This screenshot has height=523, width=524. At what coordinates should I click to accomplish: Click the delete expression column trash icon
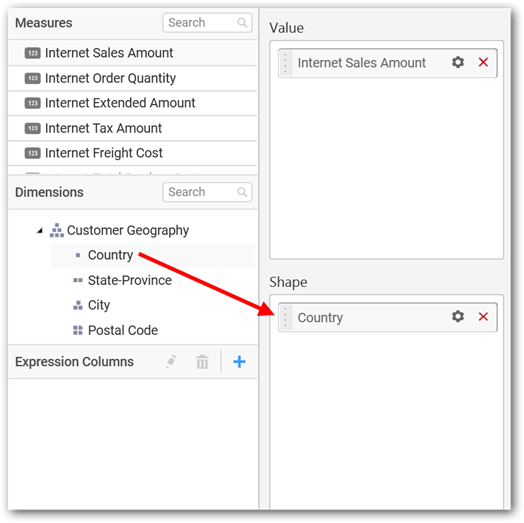click(x=202, y=362)
